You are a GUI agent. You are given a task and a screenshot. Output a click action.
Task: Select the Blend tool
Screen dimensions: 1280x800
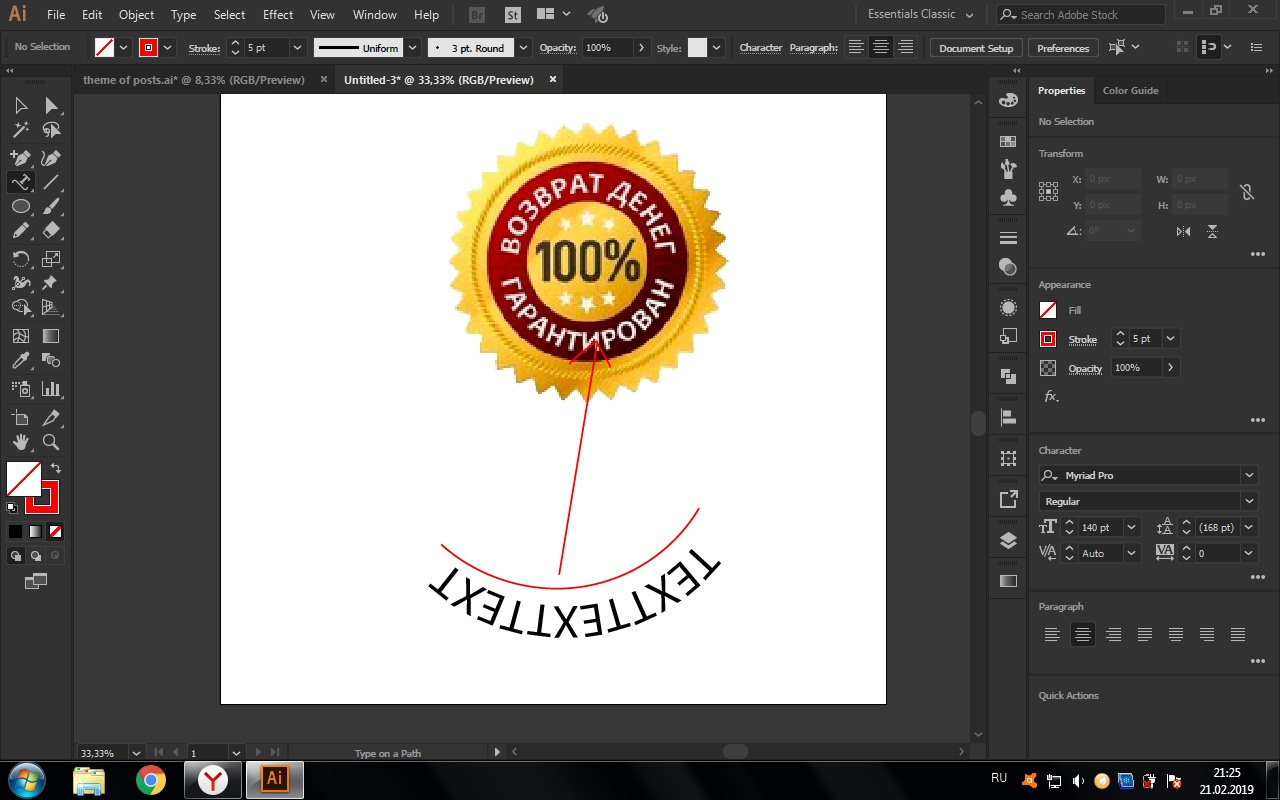tap(51, 360)
